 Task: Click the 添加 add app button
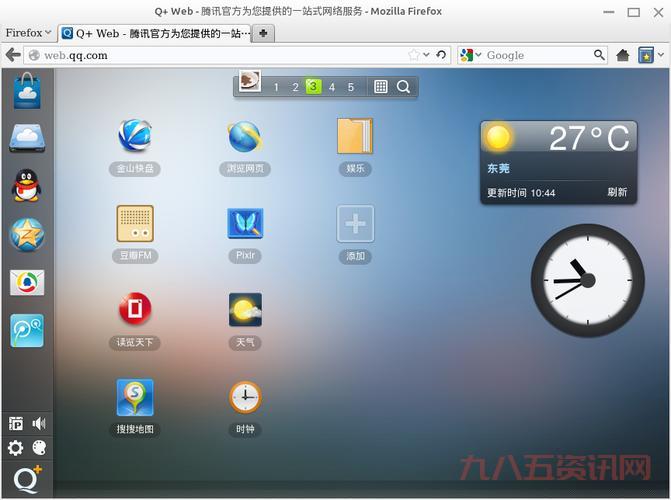(x=355, y=223)
